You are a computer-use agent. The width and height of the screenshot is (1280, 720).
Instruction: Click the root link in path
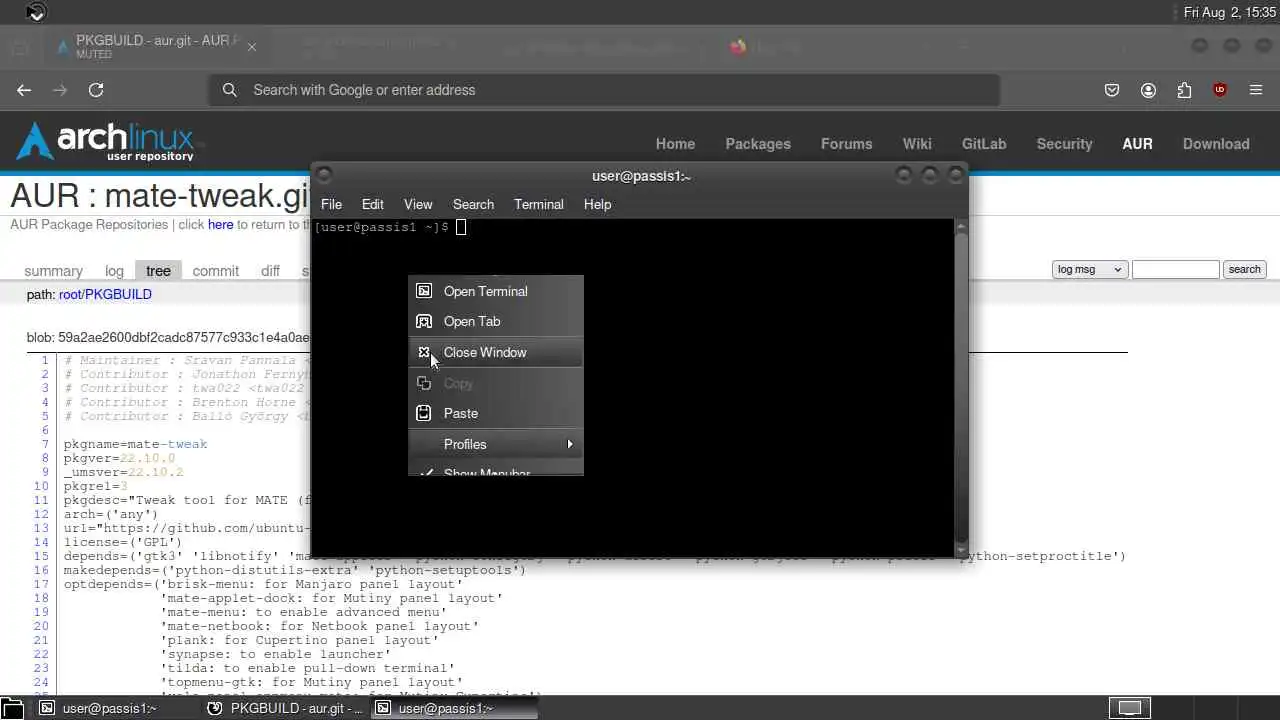(x=70, y=295)
